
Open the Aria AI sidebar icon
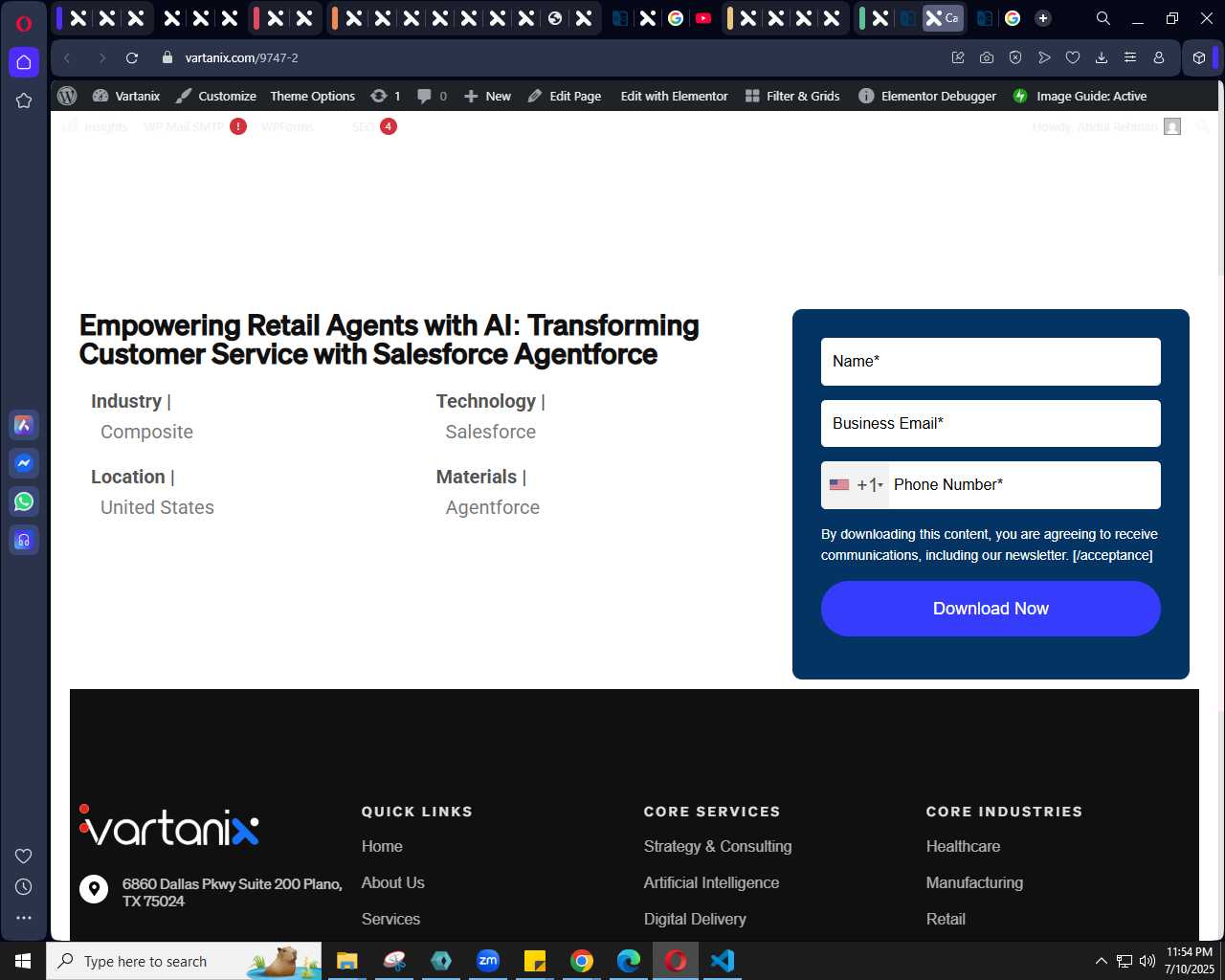[x=24, y=425]
